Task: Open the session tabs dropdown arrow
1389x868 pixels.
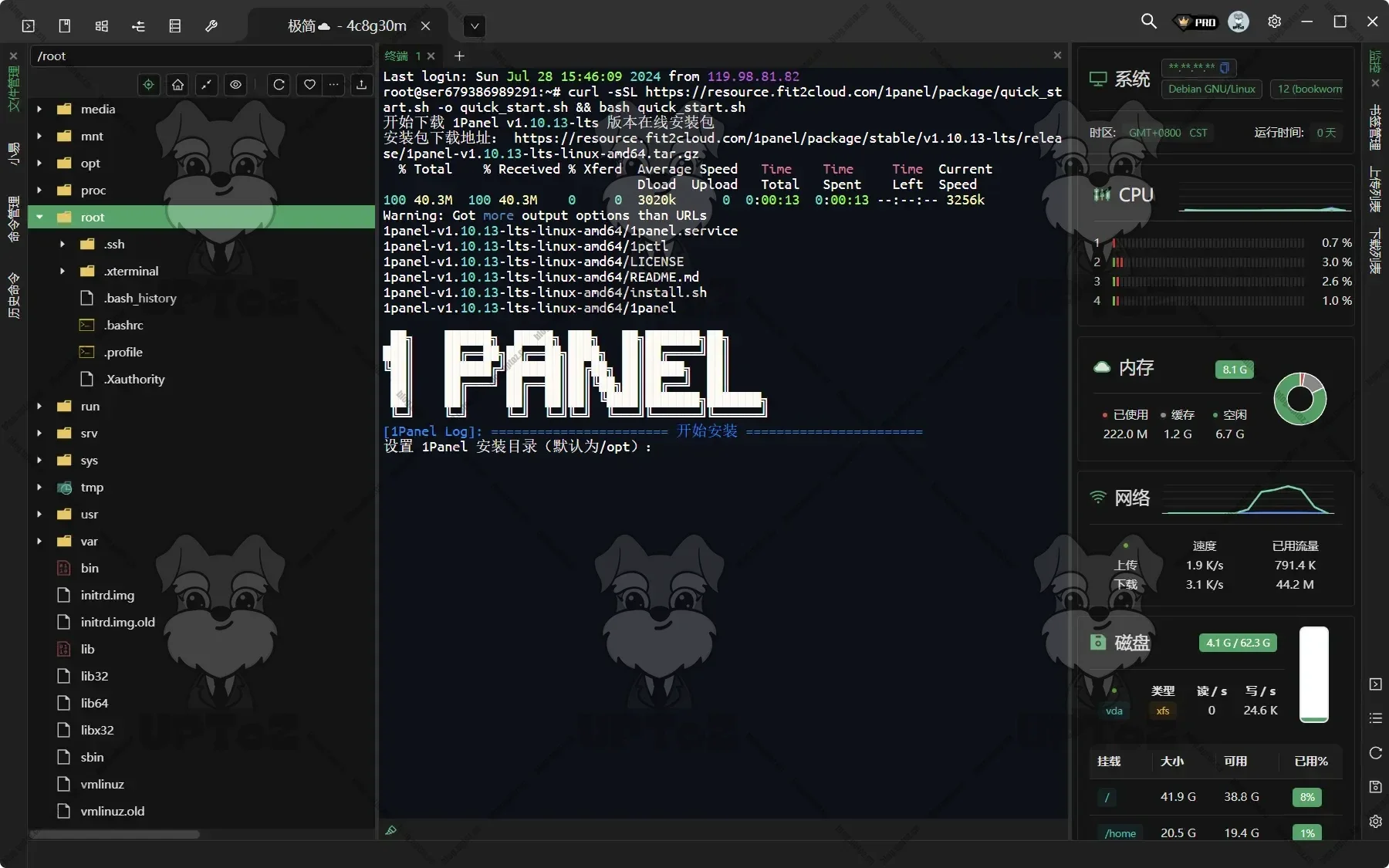Action: pyautogui.click(x=475, y=26)
